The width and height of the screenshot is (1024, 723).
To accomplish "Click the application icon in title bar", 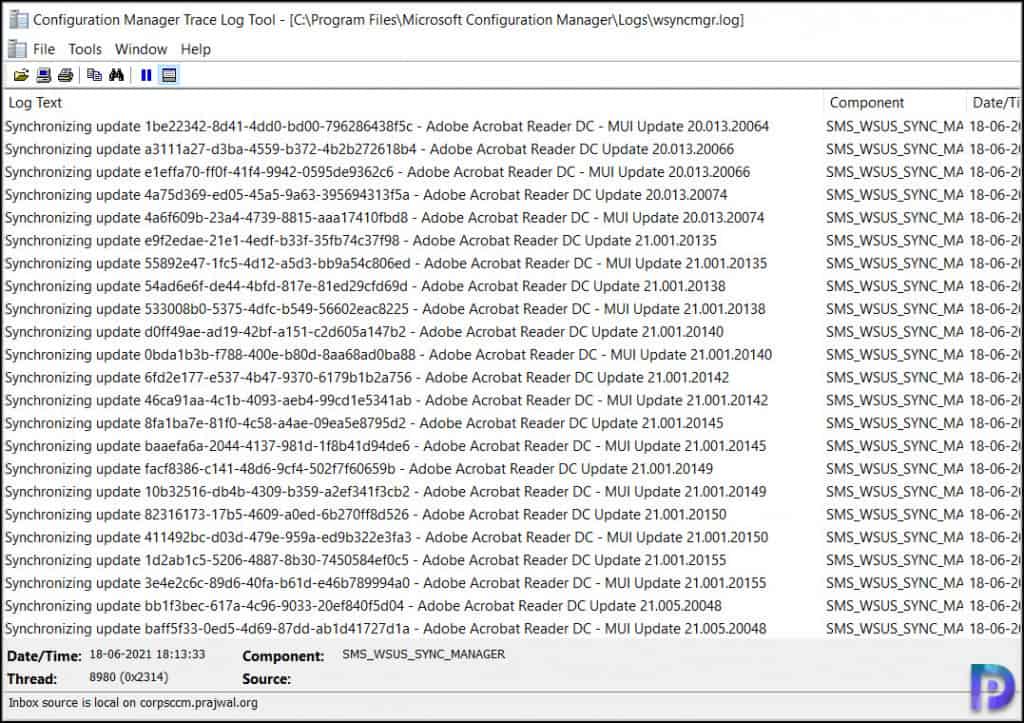I will click(18, 20).
